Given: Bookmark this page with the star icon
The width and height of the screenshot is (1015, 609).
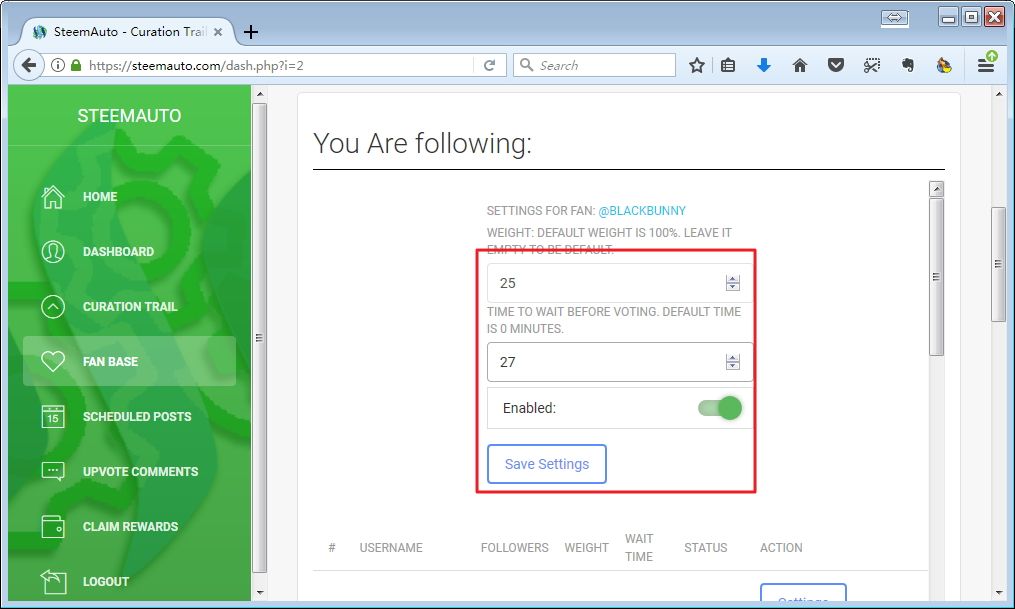Looking at the screenshot, I should coord(697,65).
